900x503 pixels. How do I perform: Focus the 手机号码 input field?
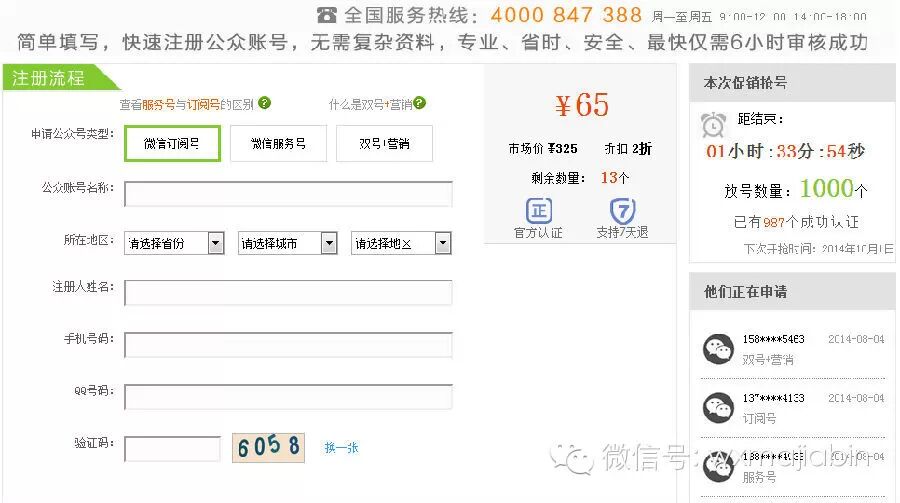[288, 345]
